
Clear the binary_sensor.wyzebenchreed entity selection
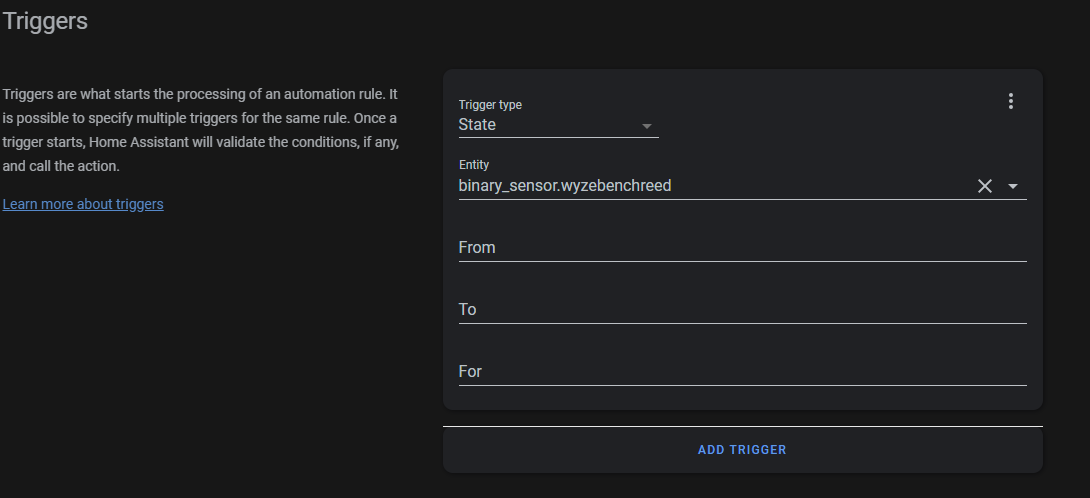tap(985, 186)
